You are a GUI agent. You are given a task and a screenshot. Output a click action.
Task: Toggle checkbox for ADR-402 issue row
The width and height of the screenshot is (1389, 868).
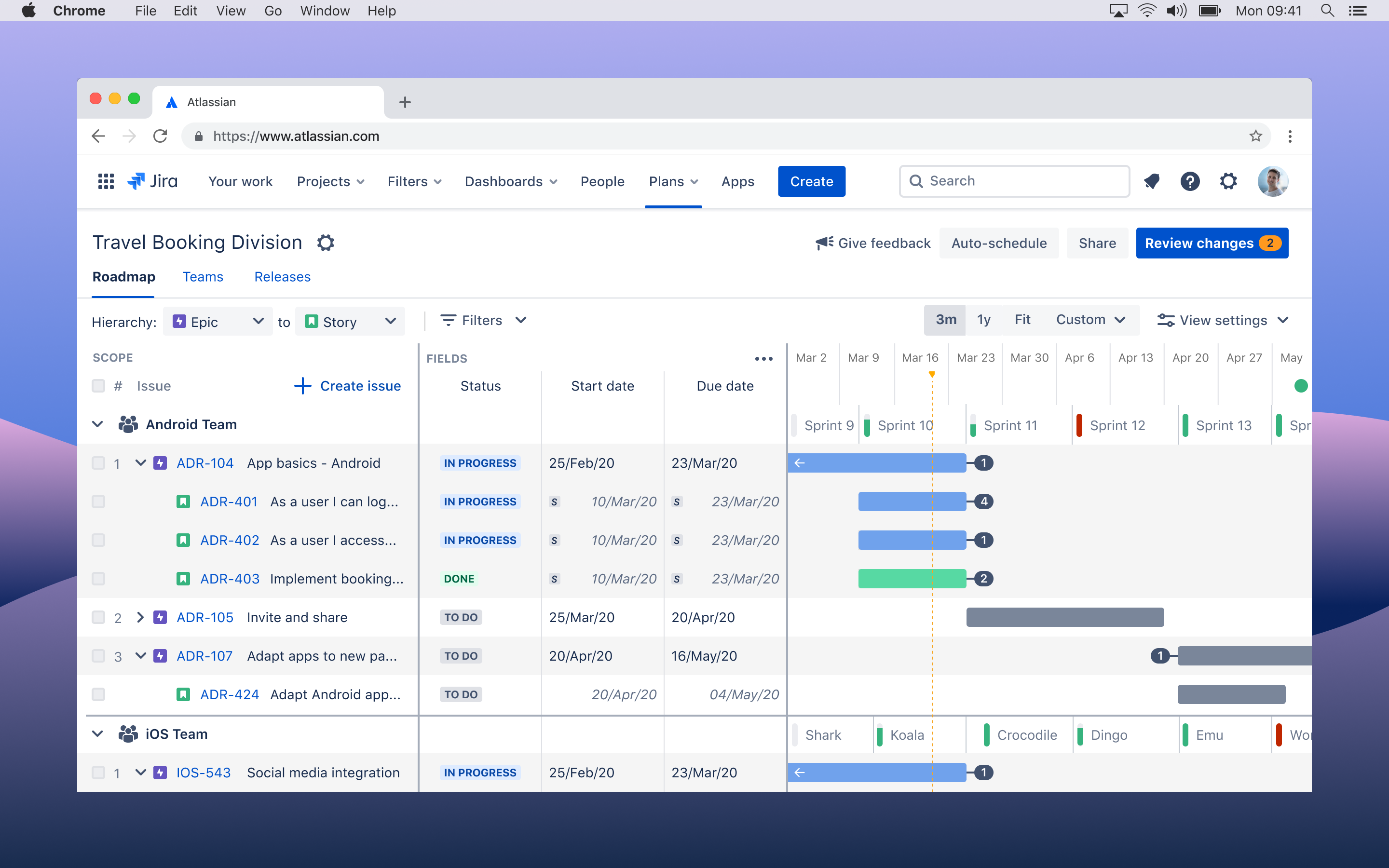coord(98,540)
